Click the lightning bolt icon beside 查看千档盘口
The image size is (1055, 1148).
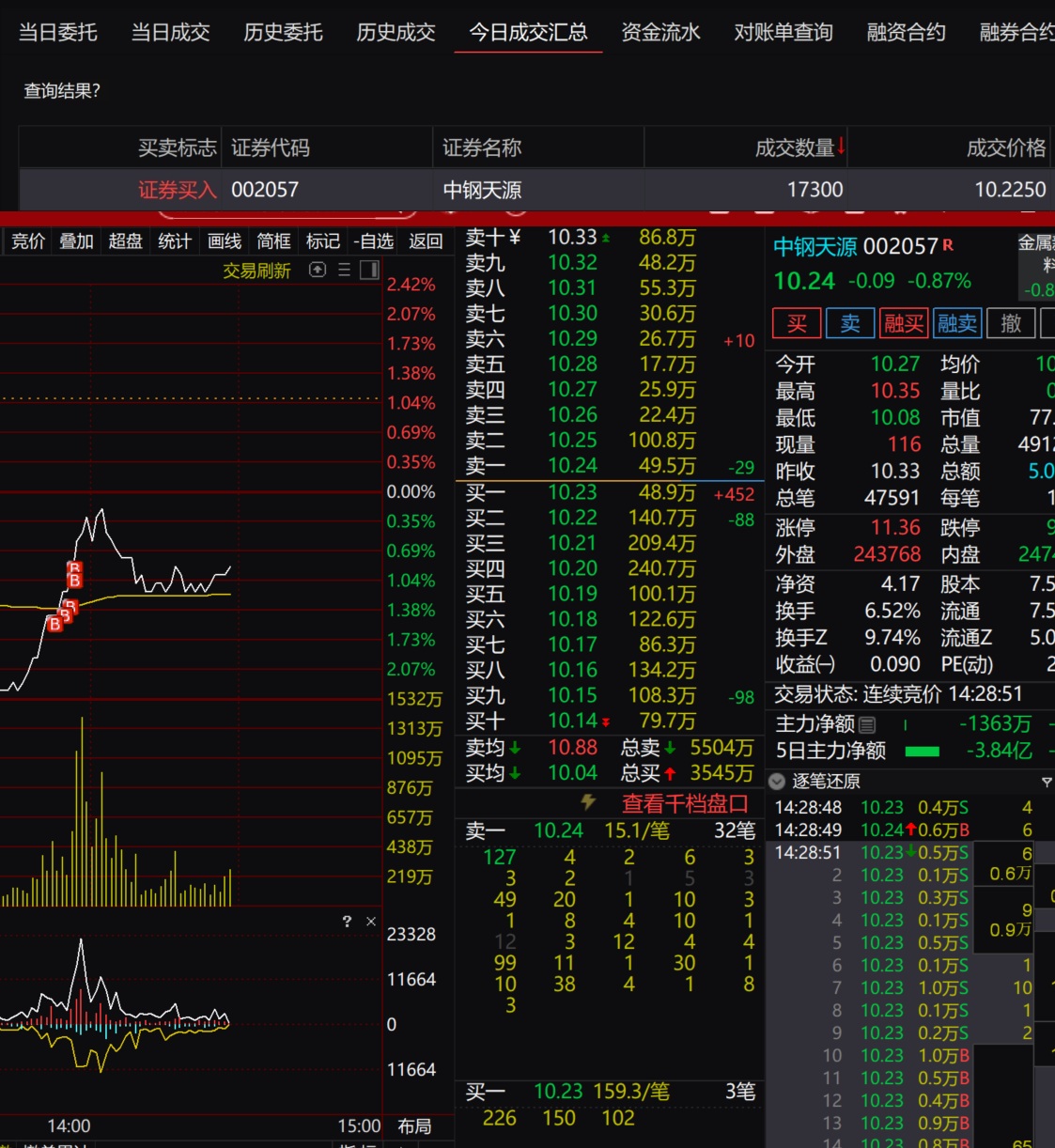pyautogui.click(x=588, y=801)
